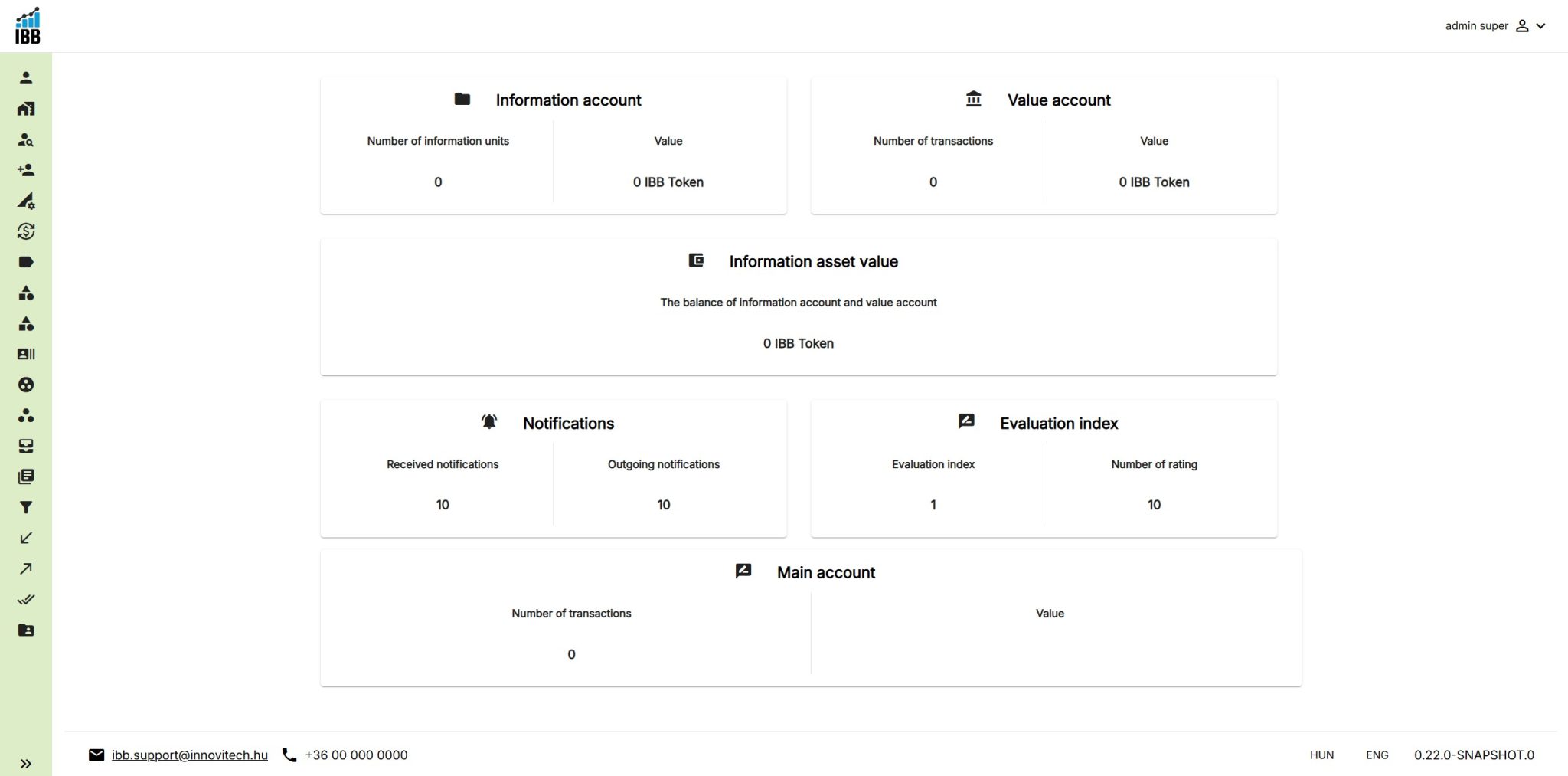Select the double checkmark sidebar icon
Screen dimensions: 1568x776
[x=26, y=599]
